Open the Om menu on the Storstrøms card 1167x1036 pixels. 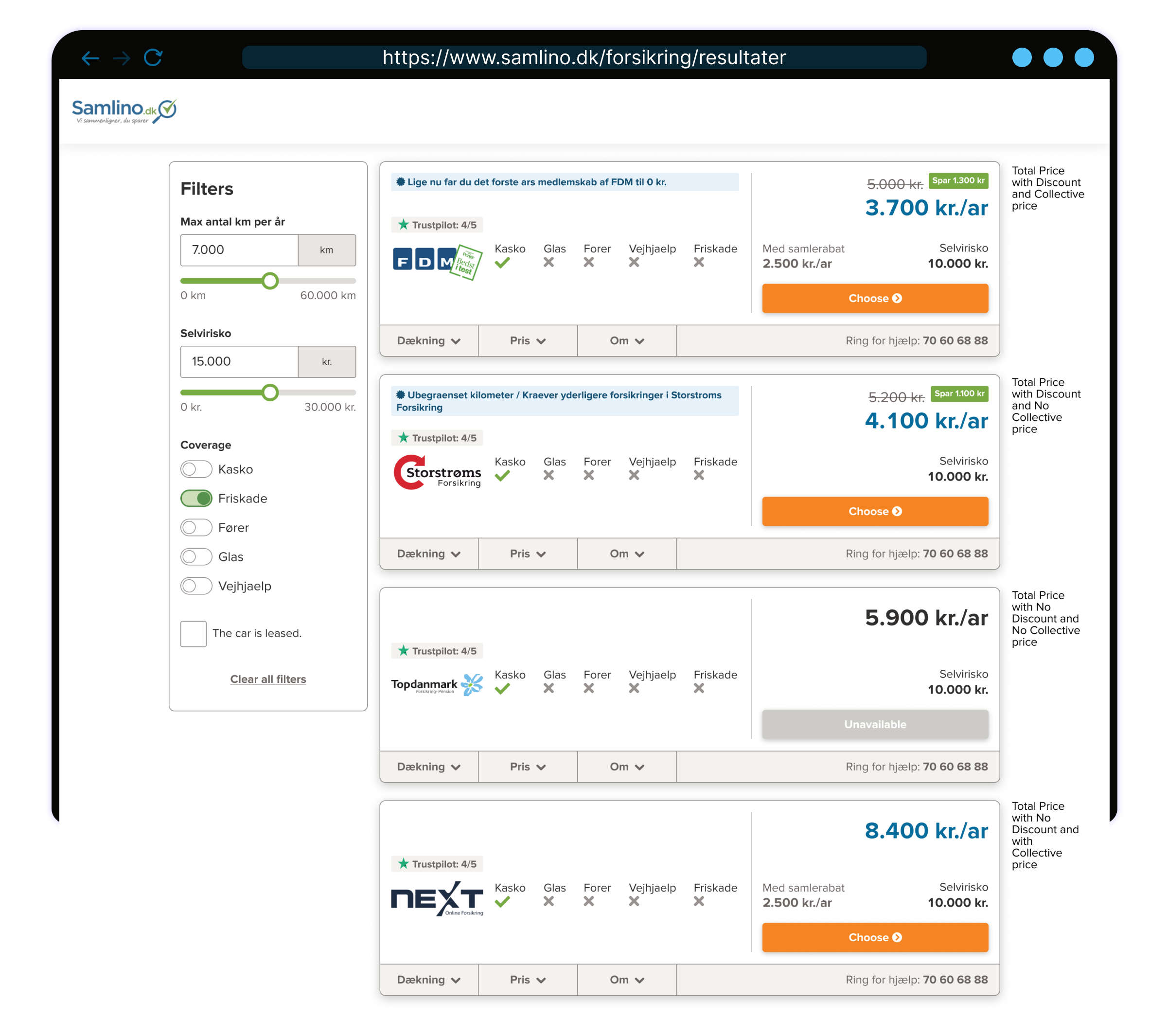(x=626, y=554)
